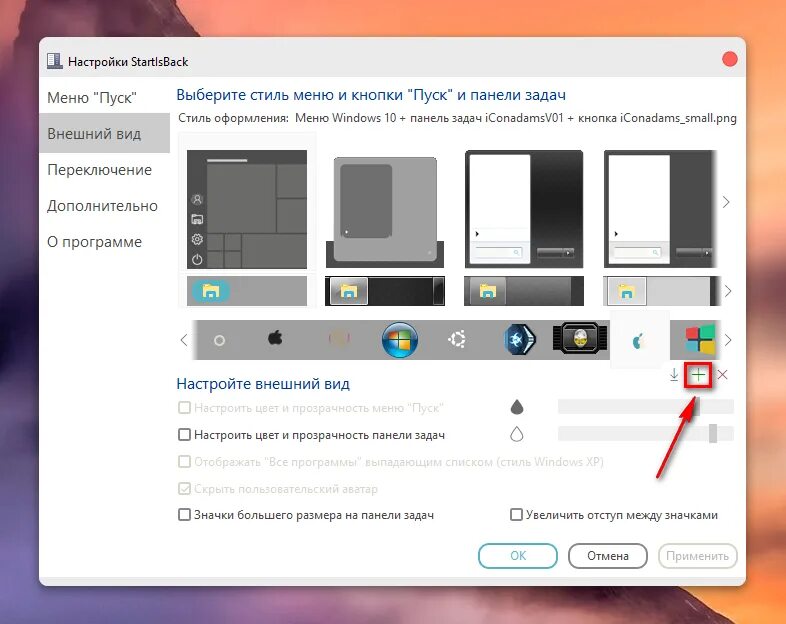Select the gray rounded menu style thumbnail

(x=385, y=212)
